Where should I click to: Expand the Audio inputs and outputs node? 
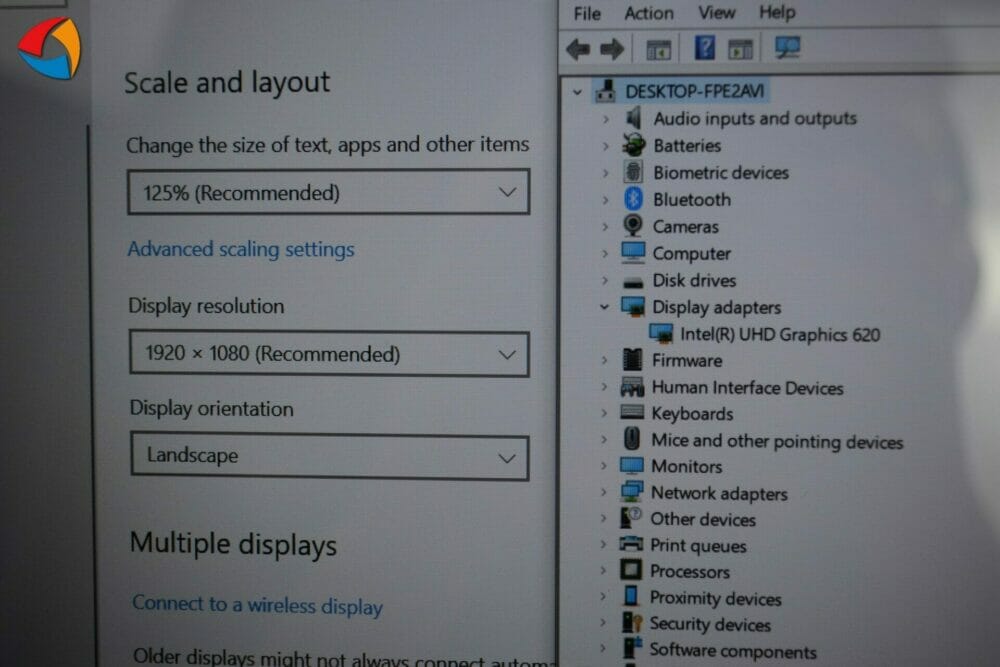[x=605, y=119]
